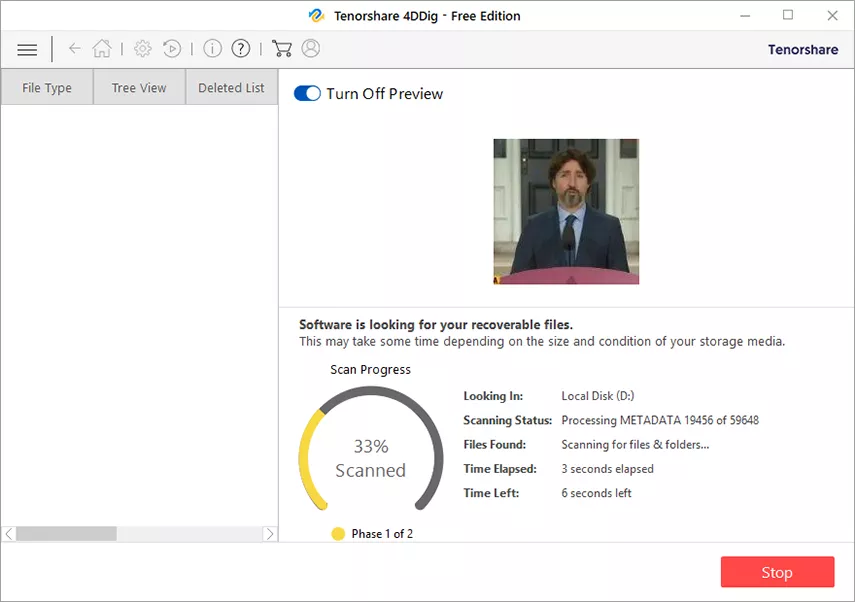Switch to the File Type tab
855x602 pixels.
pyautogui.click(x=47, y=88)
